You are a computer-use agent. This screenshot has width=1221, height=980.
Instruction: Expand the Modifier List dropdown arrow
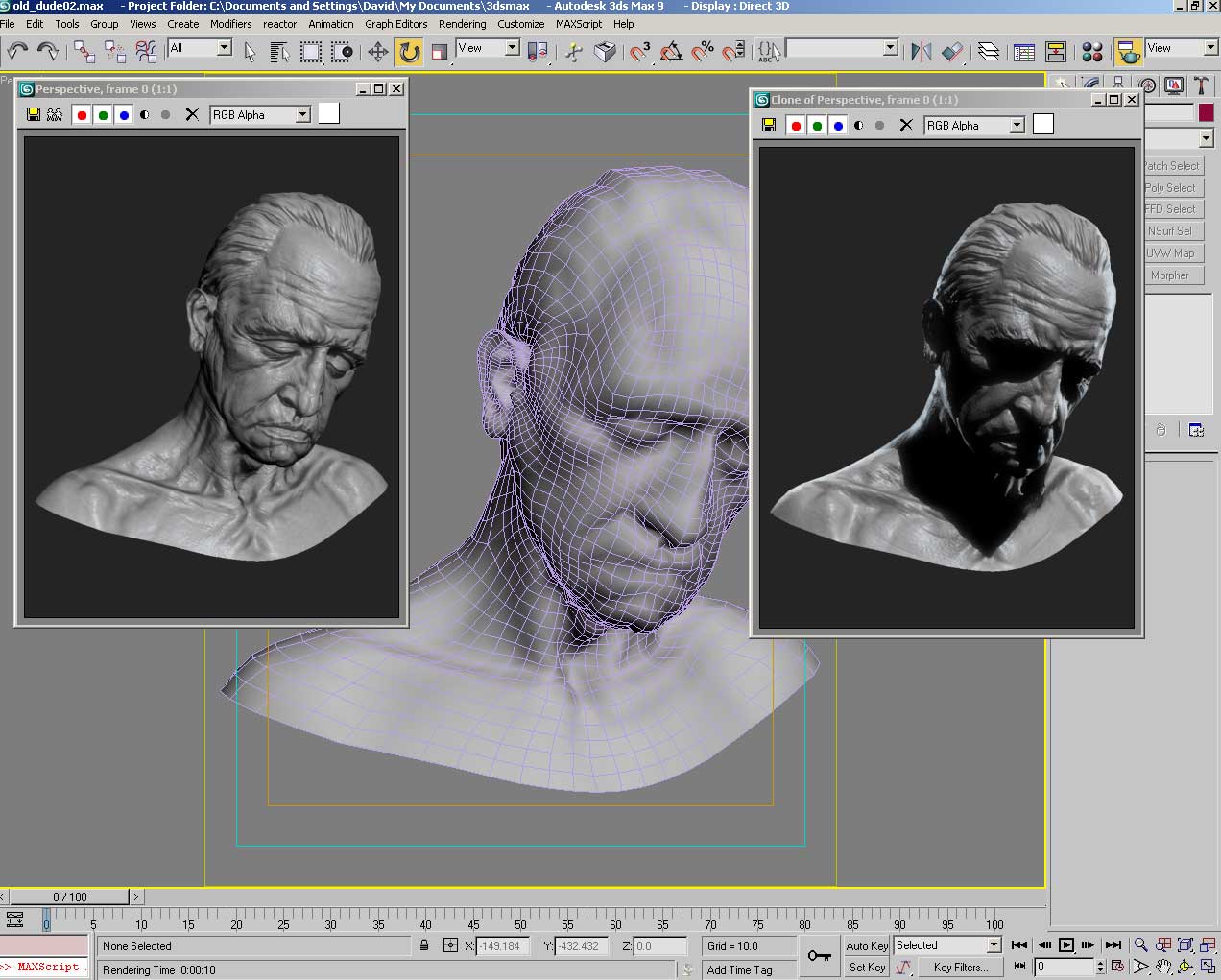(1207, 138)
